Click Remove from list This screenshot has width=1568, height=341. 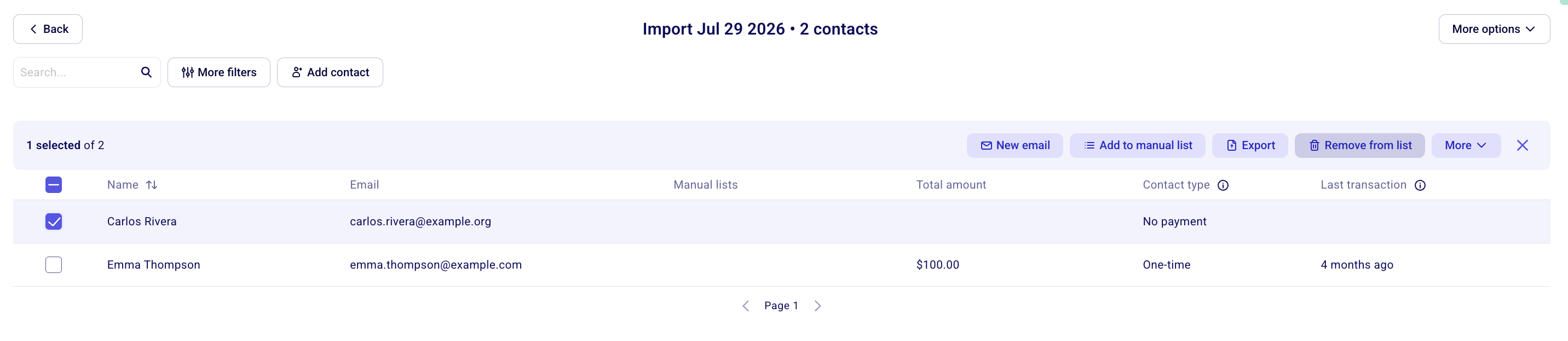(x=1359, y=145)
